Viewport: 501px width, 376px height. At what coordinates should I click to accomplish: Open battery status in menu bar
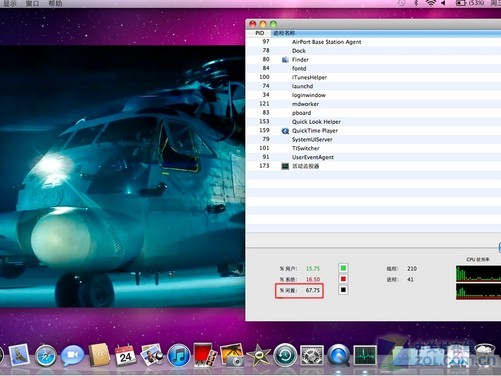(470, 3)
